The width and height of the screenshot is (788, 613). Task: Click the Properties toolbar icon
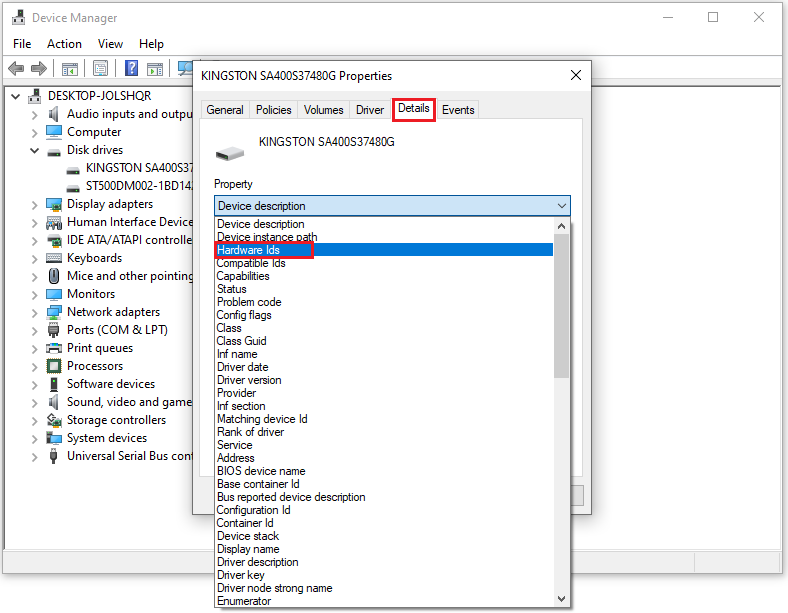tap(101, 68)
